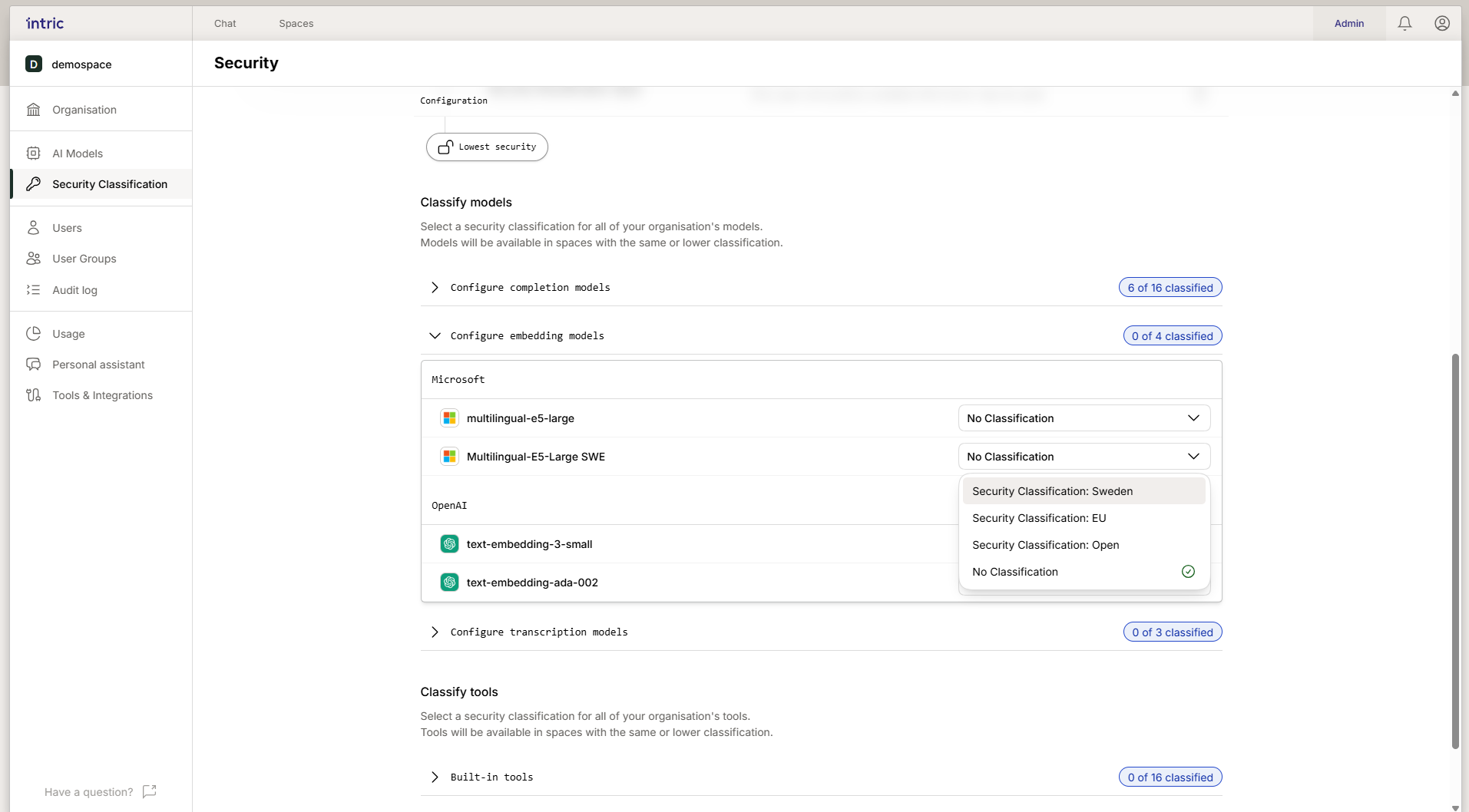Screen dimensions: 1469x812
Task: Click the Admin button
Action: click(x=1348, y=24)
